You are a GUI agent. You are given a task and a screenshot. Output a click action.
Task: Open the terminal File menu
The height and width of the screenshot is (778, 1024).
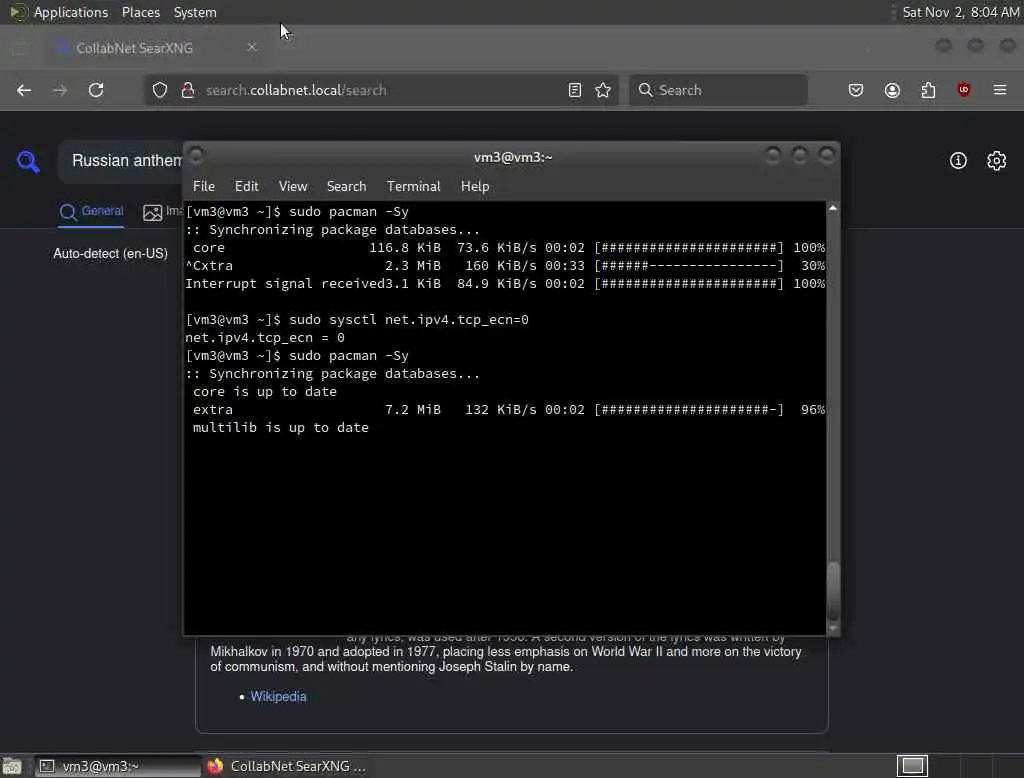[204, 186]
